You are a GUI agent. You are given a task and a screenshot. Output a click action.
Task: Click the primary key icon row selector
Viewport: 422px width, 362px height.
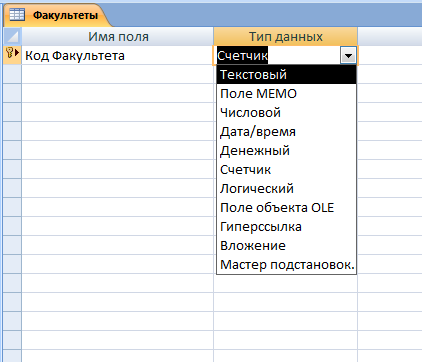click(x=12, y=55)
